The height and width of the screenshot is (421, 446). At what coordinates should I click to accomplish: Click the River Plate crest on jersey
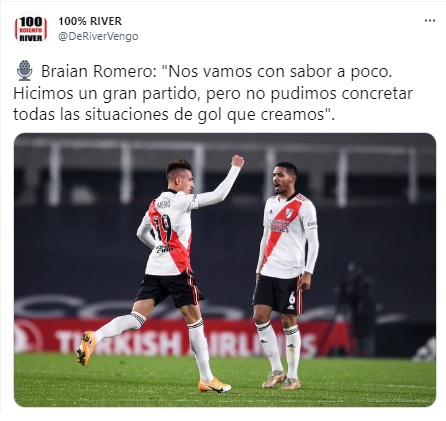pos(289,213)
